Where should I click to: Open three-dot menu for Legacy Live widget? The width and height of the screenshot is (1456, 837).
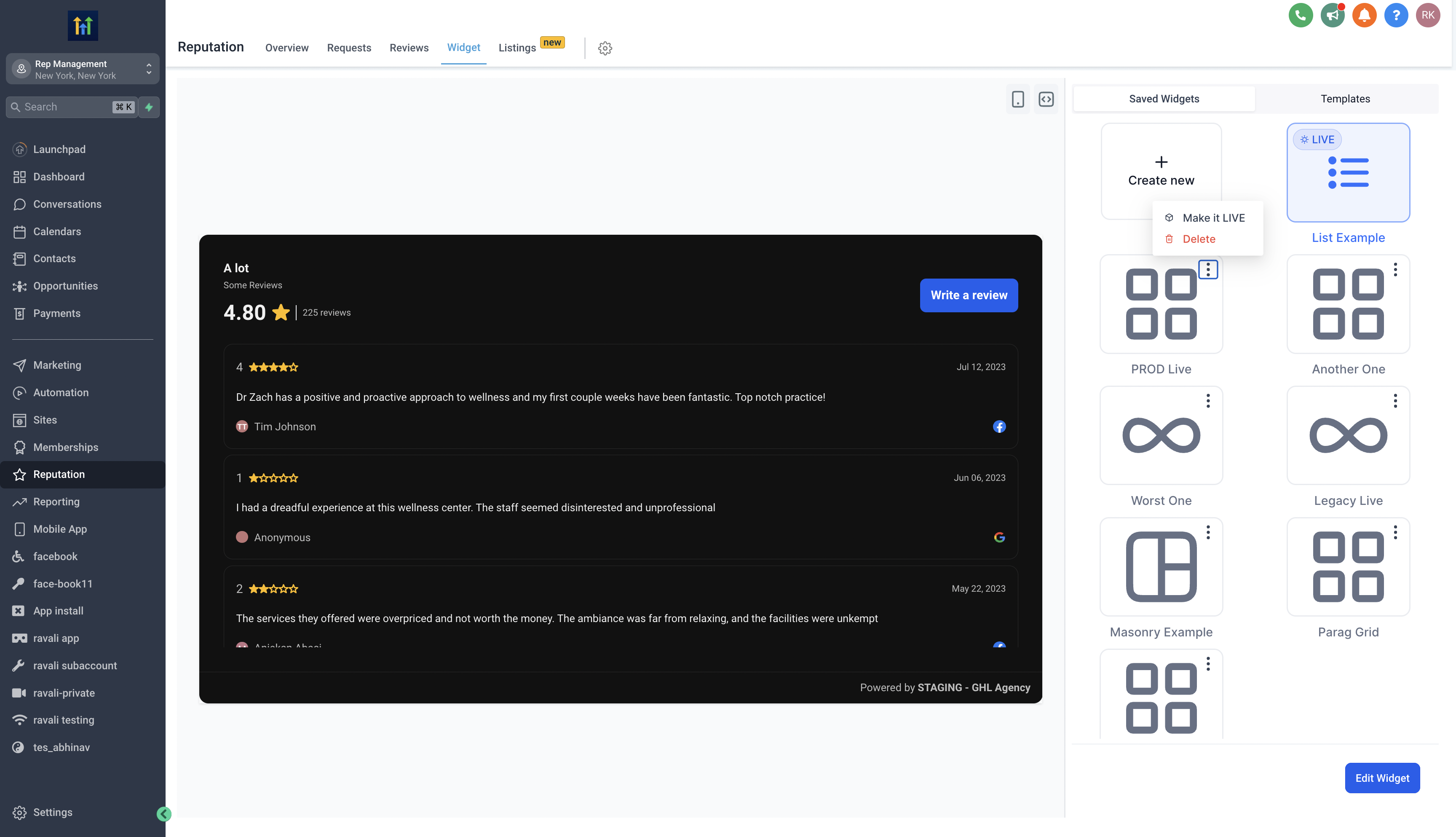pos(1395,401)
